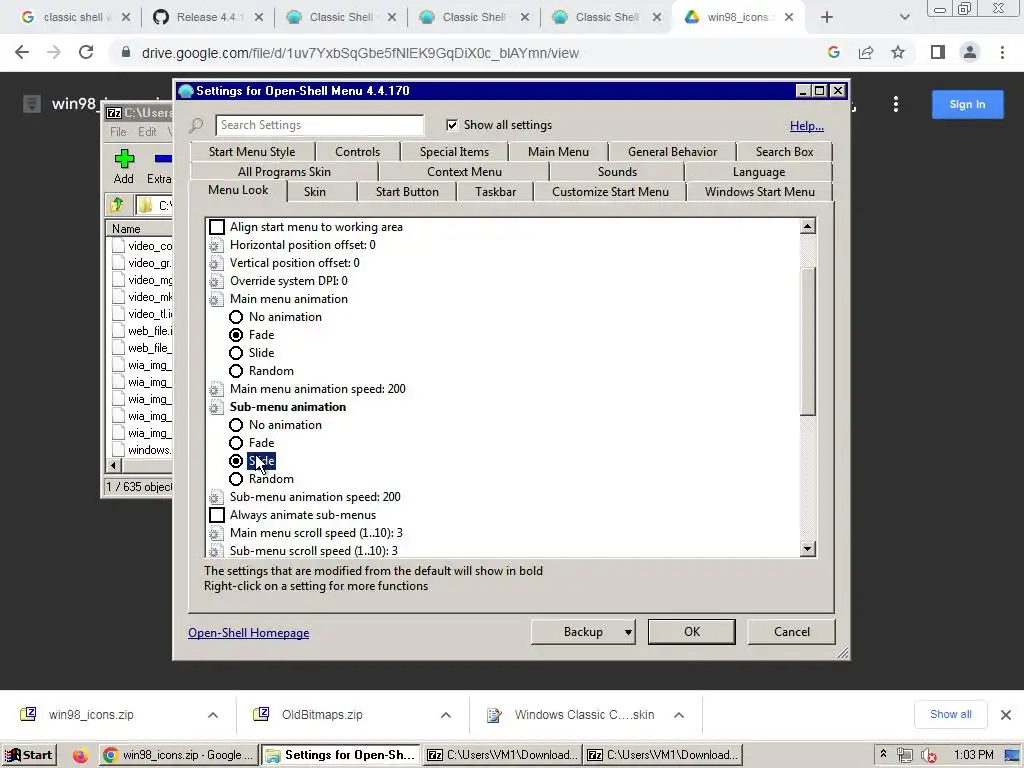Select Random under Main menu animation

pyautogui.click(x=236, y=372)
